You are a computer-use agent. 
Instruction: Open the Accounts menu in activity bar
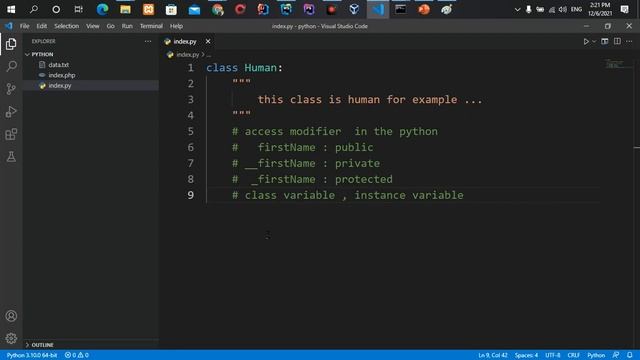coord(11,316)
